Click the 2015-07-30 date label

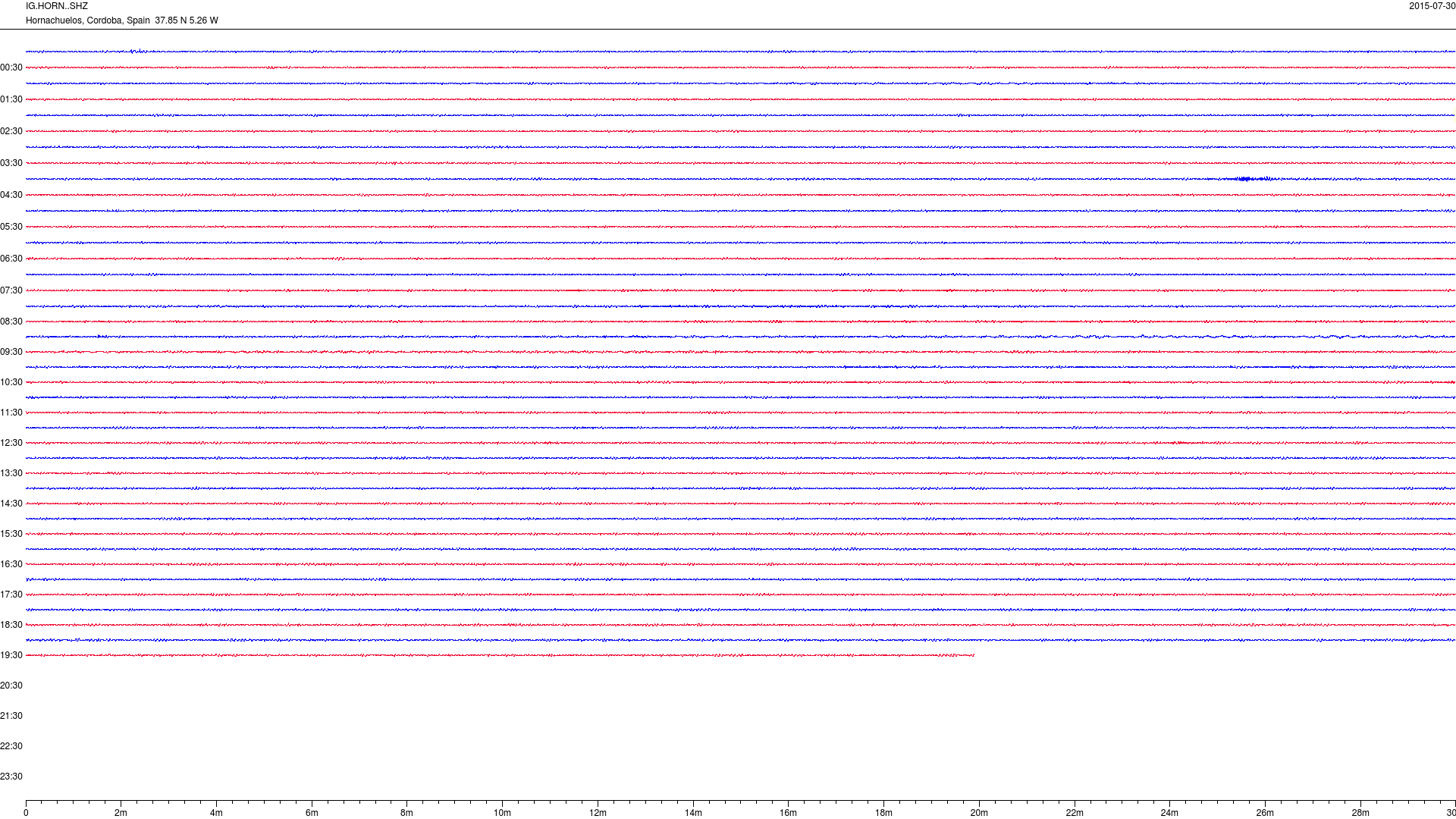tap(1432, 6)
